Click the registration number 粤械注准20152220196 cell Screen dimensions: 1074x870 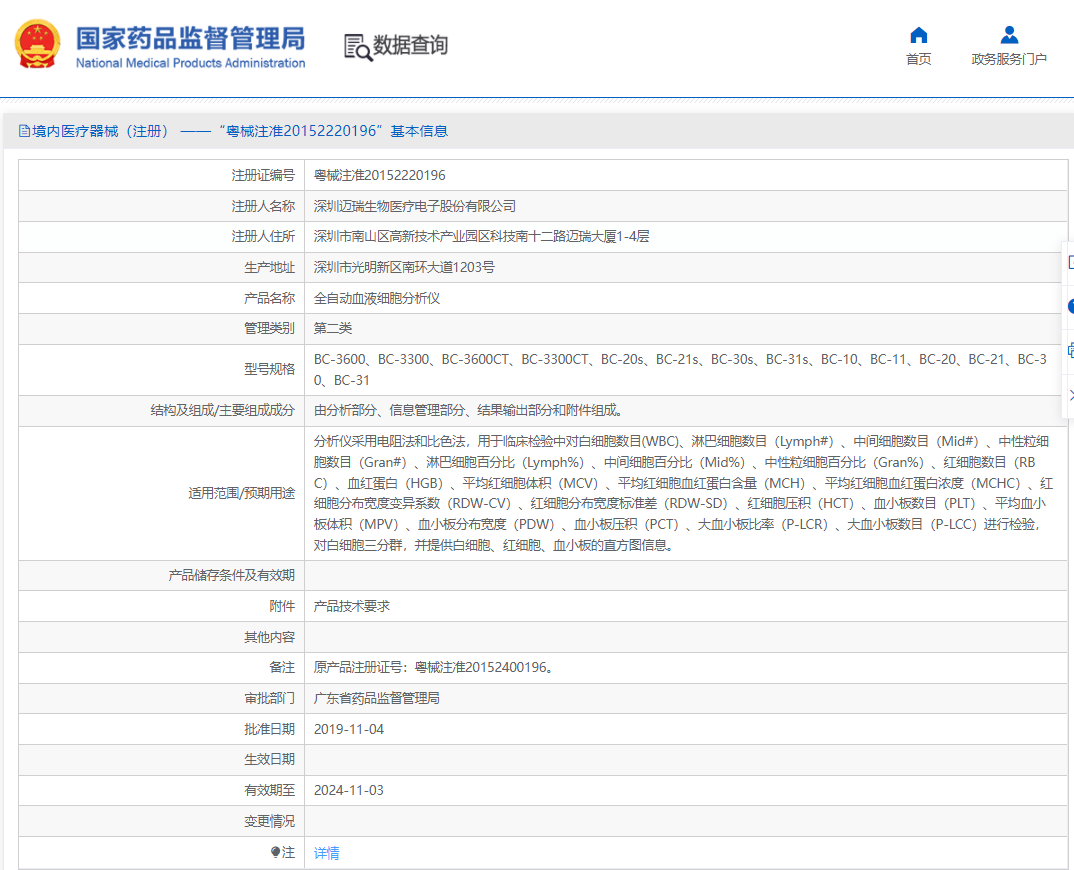coord(686,175)
